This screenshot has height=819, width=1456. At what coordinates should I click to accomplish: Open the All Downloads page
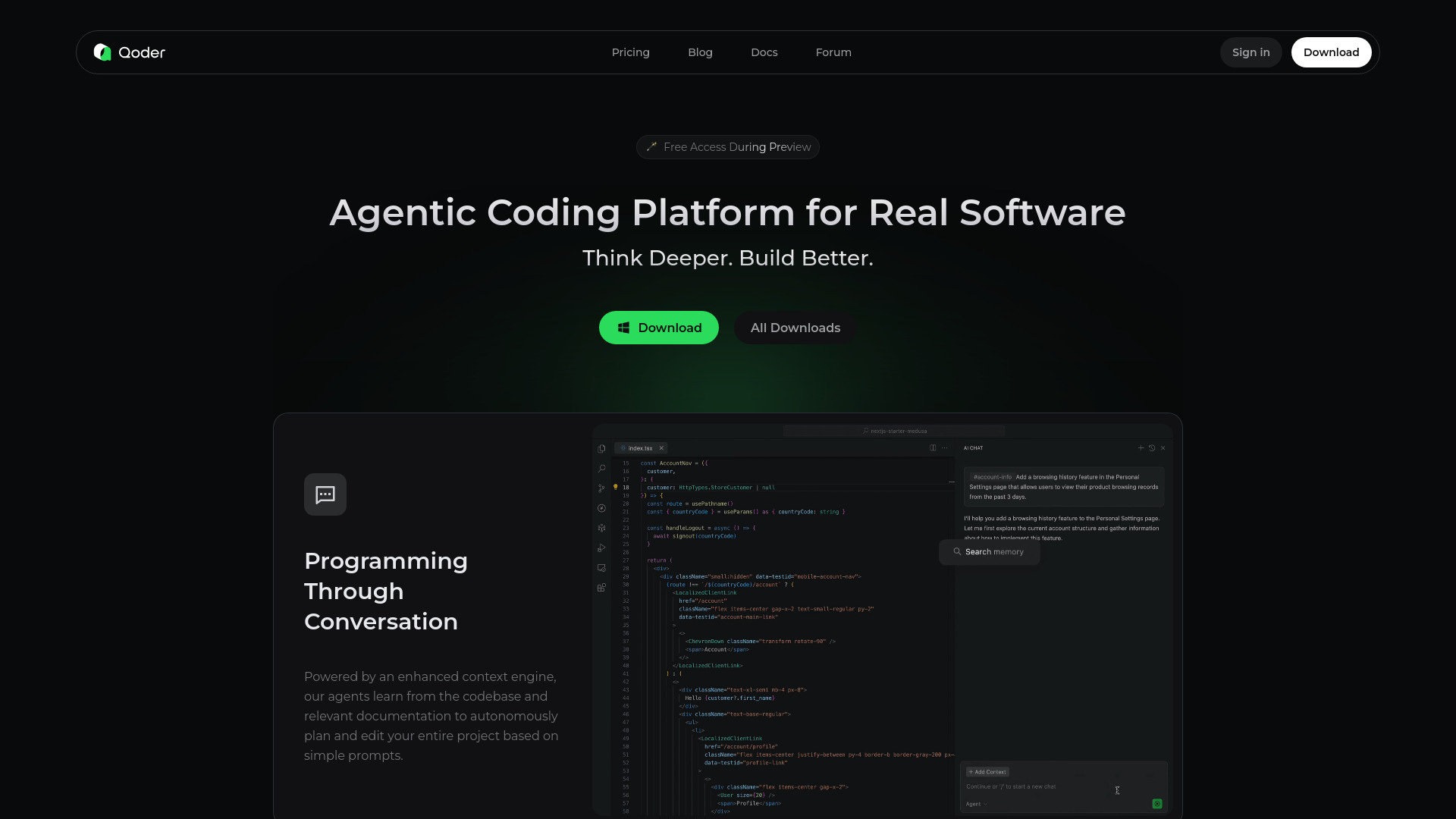pyautogui.click(x=795, y=328)
